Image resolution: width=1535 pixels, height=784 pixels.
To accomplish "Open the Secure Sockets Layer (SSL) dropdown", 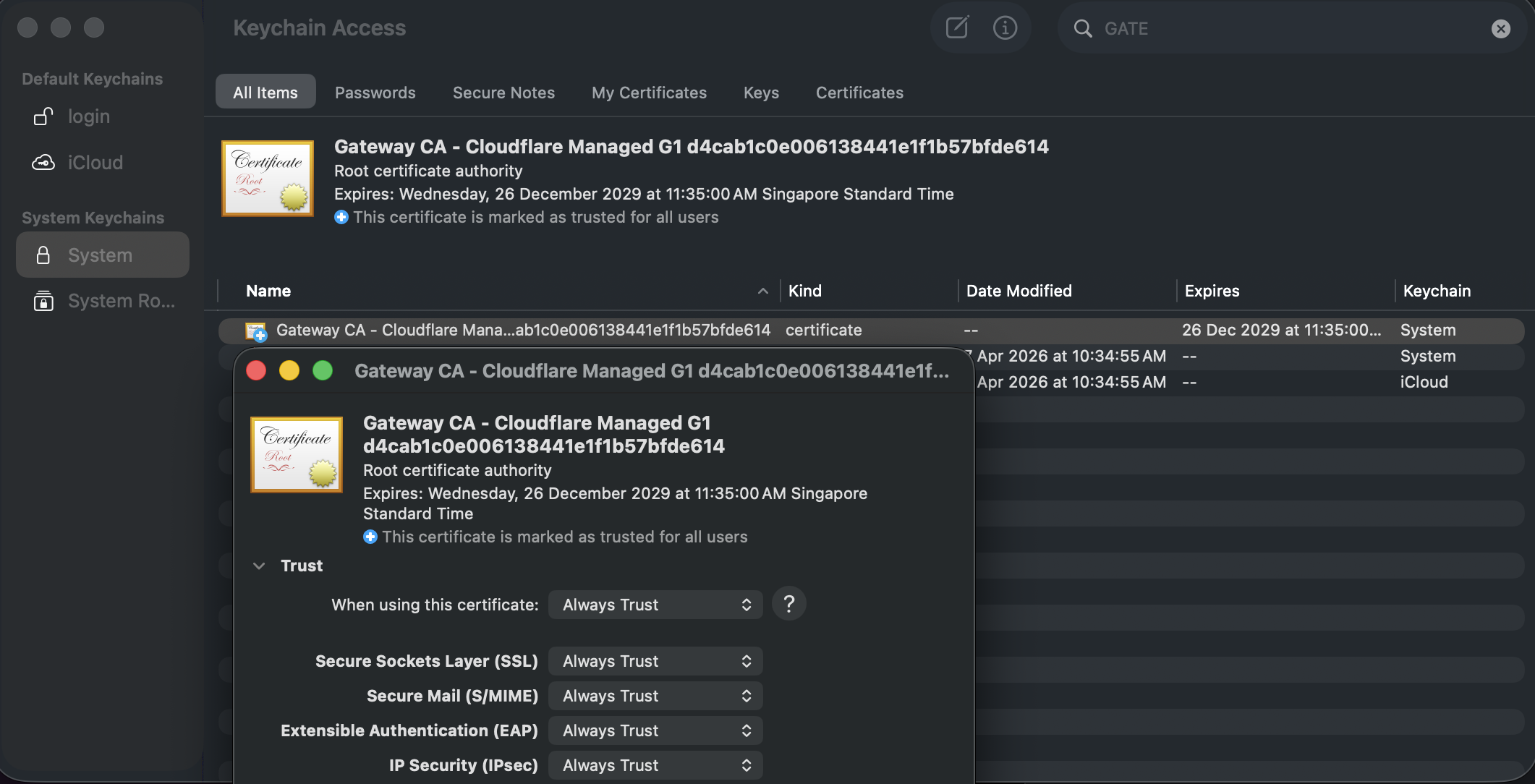I will pos(655,661).
